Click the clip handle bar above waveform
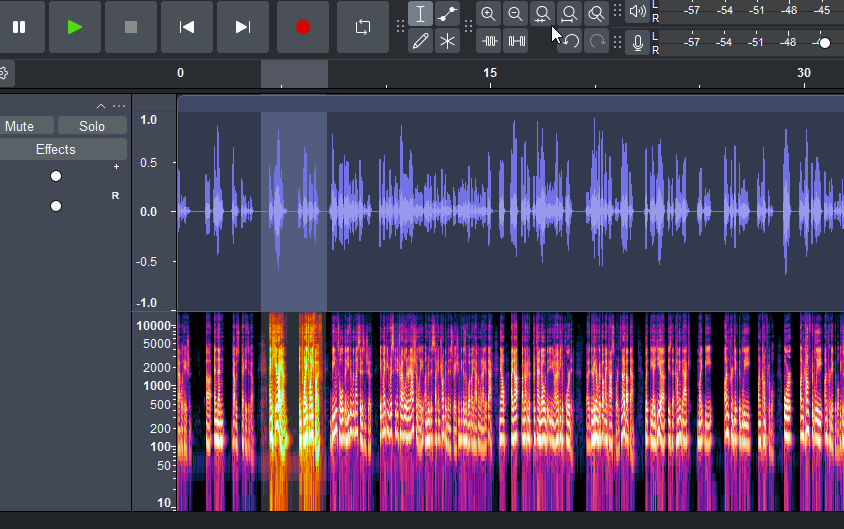 click(510, 104)
